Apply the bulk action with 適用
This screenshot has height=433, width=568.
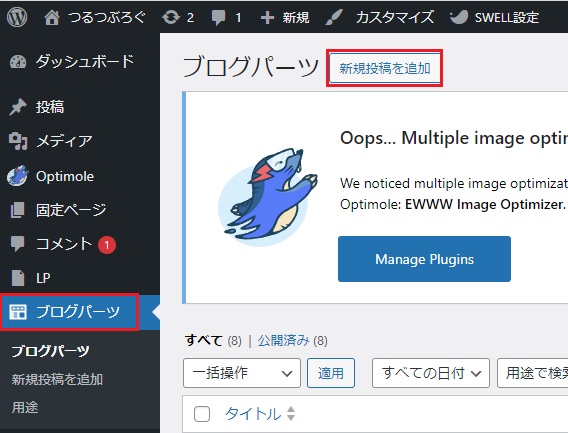click(331, 373)
